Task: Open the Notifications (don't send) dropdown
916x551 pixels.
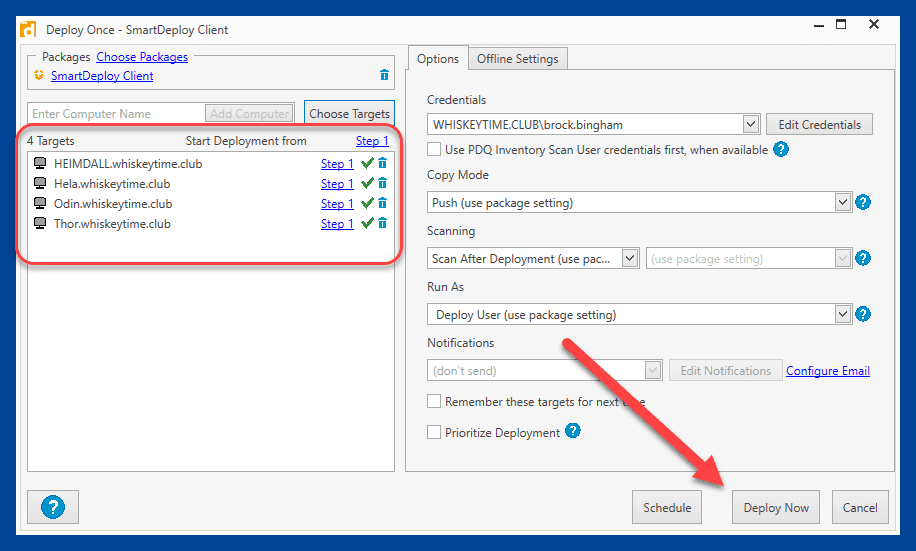Action: point(653,370)
